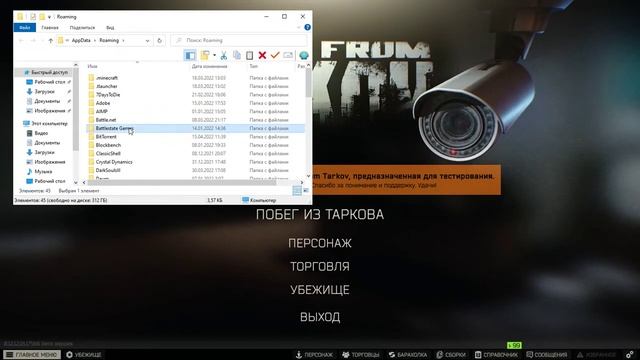Viewport: 640px width, 360px height.
Task: Toggle the navigation pane icon in toolbar
Action: click(190, 55)
